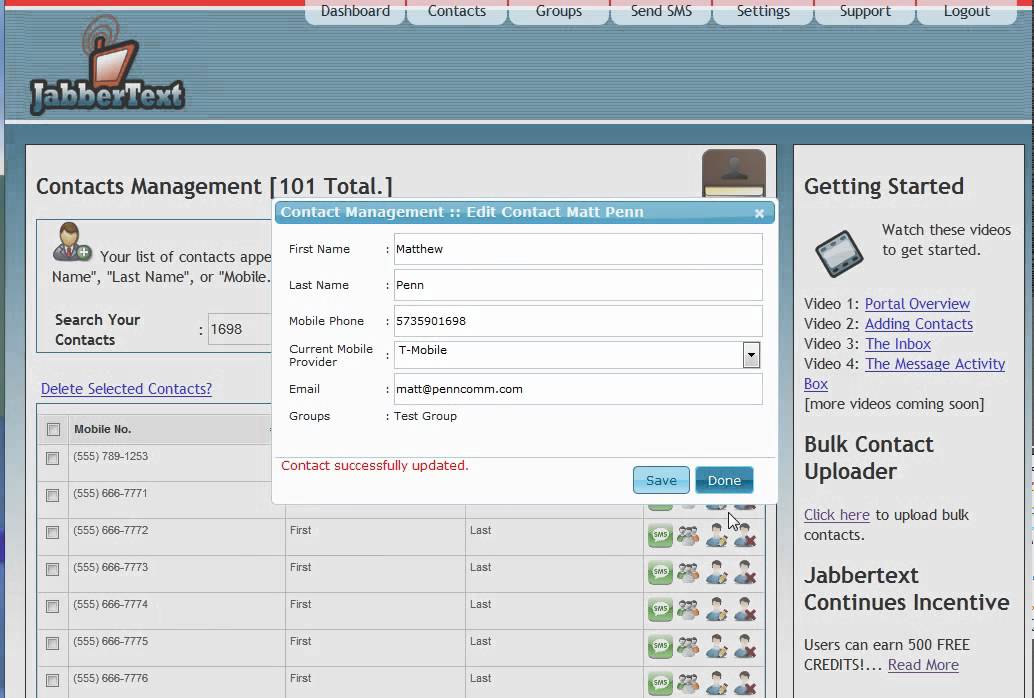Click the Done button

click(724, 480)
